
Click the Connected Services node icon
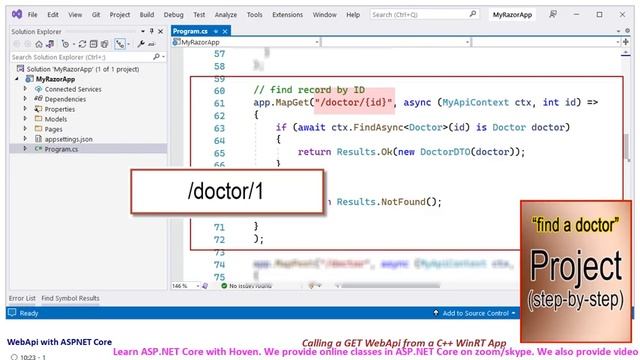(38, 89)
